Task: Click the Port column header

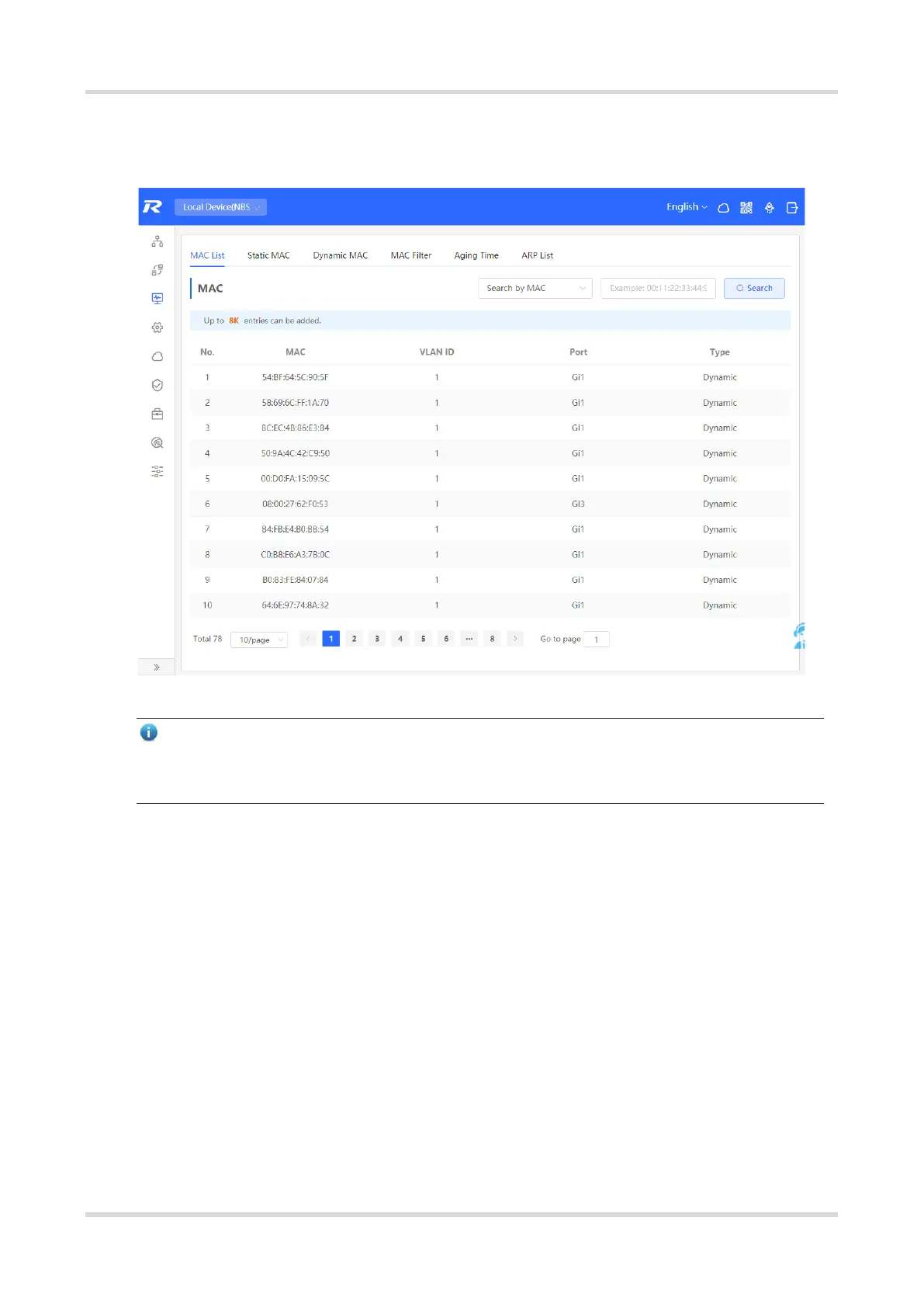Action: pyautogui.click(x=578, y=352)
